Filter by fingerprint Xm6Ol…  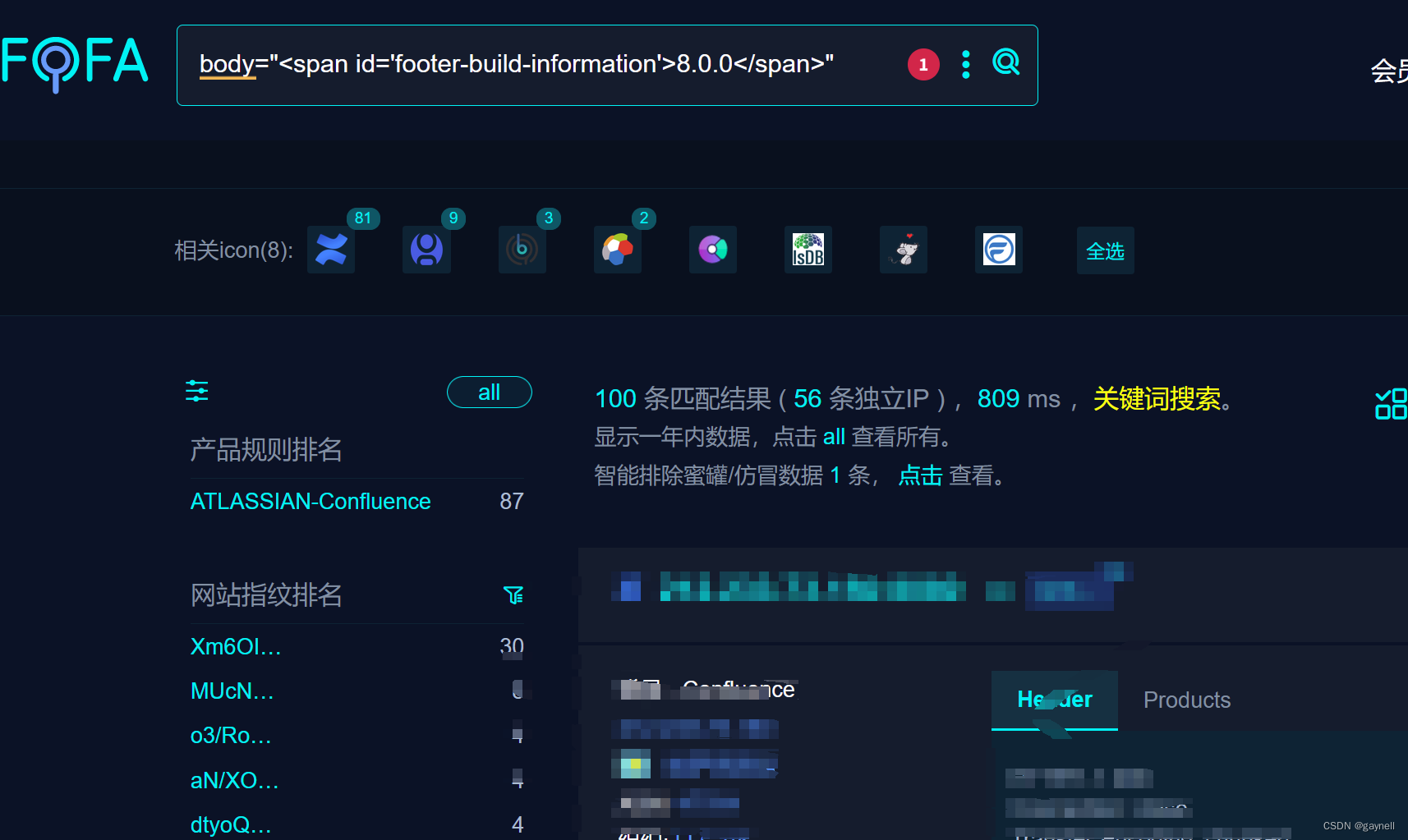236,647
